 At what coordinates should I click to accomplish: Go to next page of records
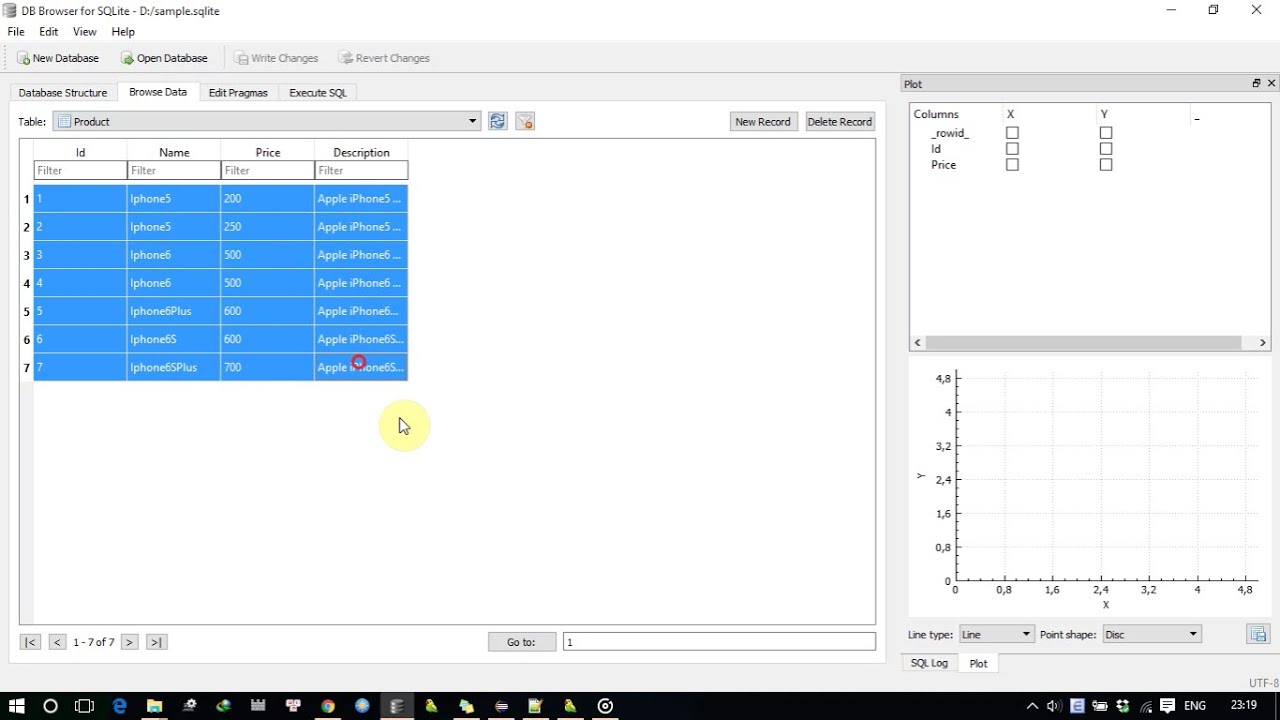pyautogui.click(x=129, y=642)
